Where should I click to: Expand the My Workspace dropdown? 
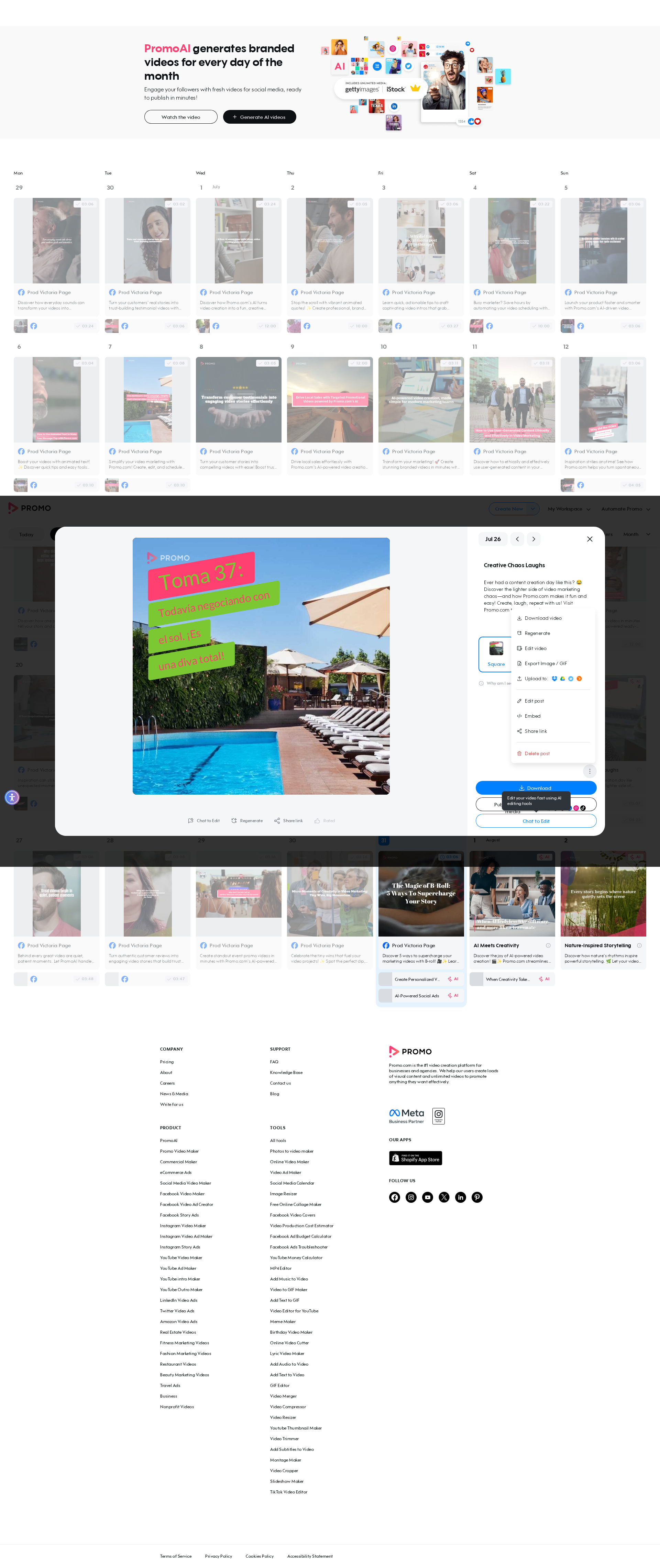[569, 509]
